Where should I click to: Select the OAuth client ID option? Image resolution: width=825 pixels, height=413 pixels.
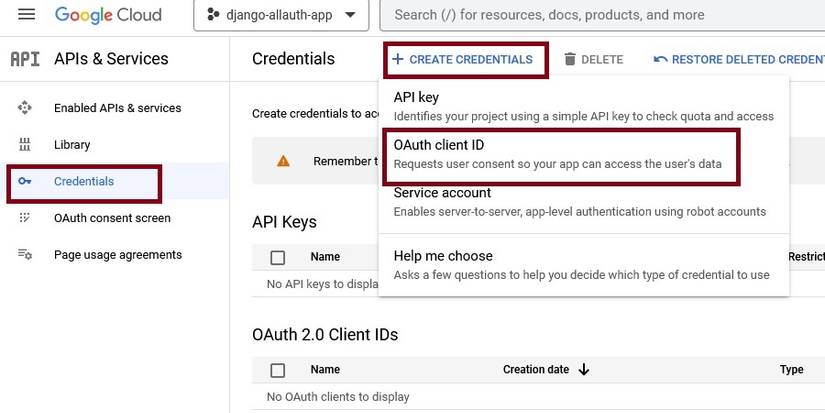pyautogui.click(x=558, y=154)
